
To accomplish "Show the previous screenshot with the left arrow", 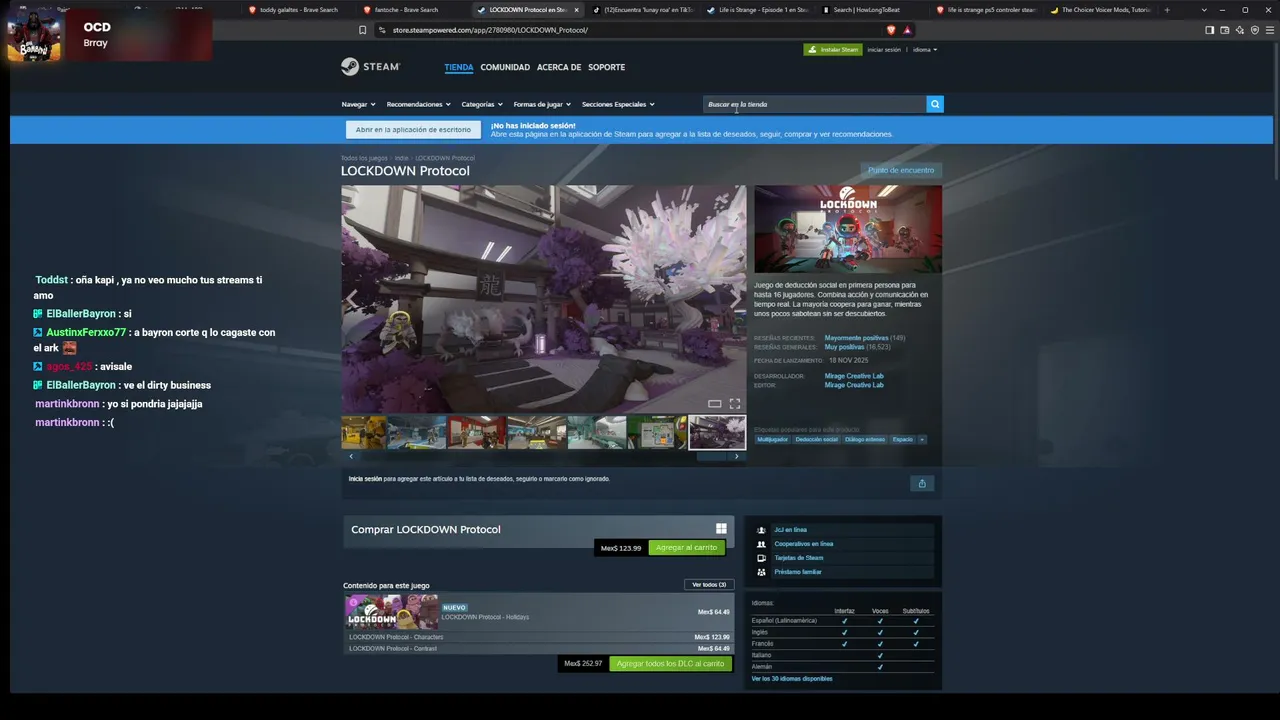I will coord(352,298).
